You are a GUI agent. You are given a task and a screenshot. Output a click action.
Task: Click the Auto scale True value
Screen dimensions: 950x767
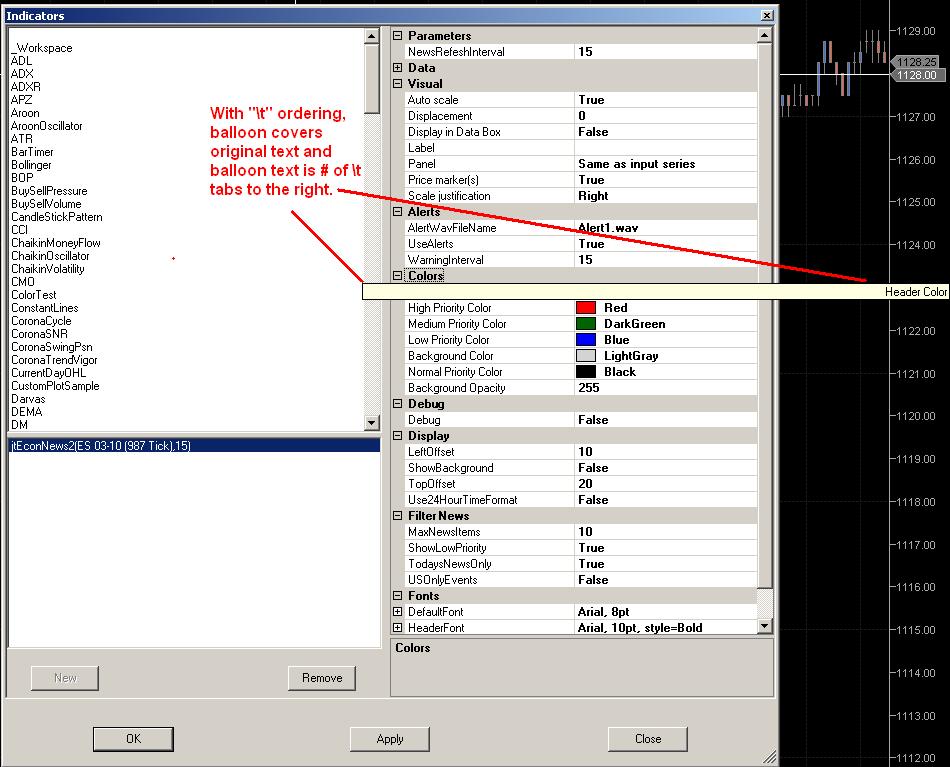click(x=666, y=100)
